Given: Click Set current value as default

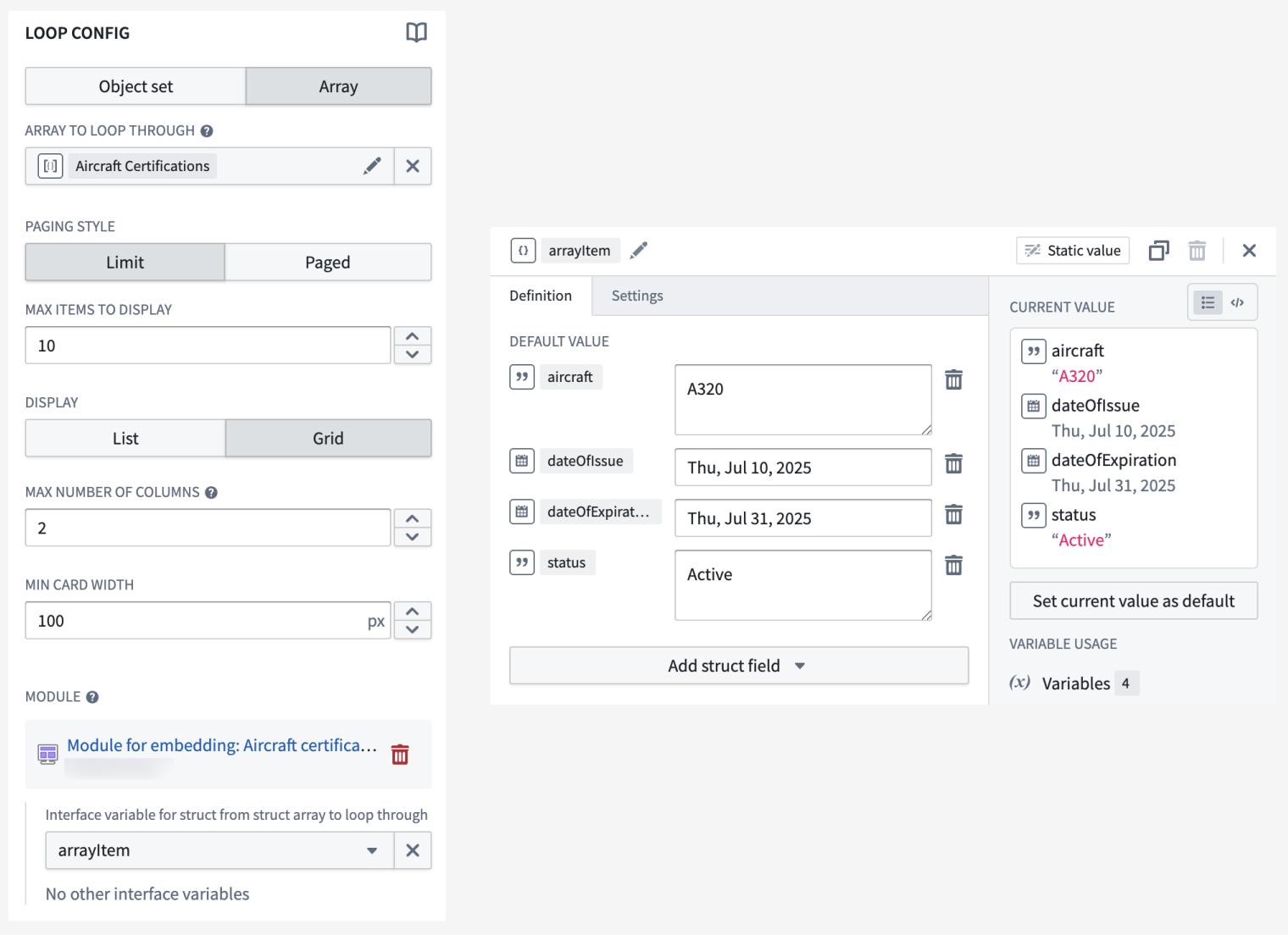Looking at the screenshot, I should (x=1133, y=600).
